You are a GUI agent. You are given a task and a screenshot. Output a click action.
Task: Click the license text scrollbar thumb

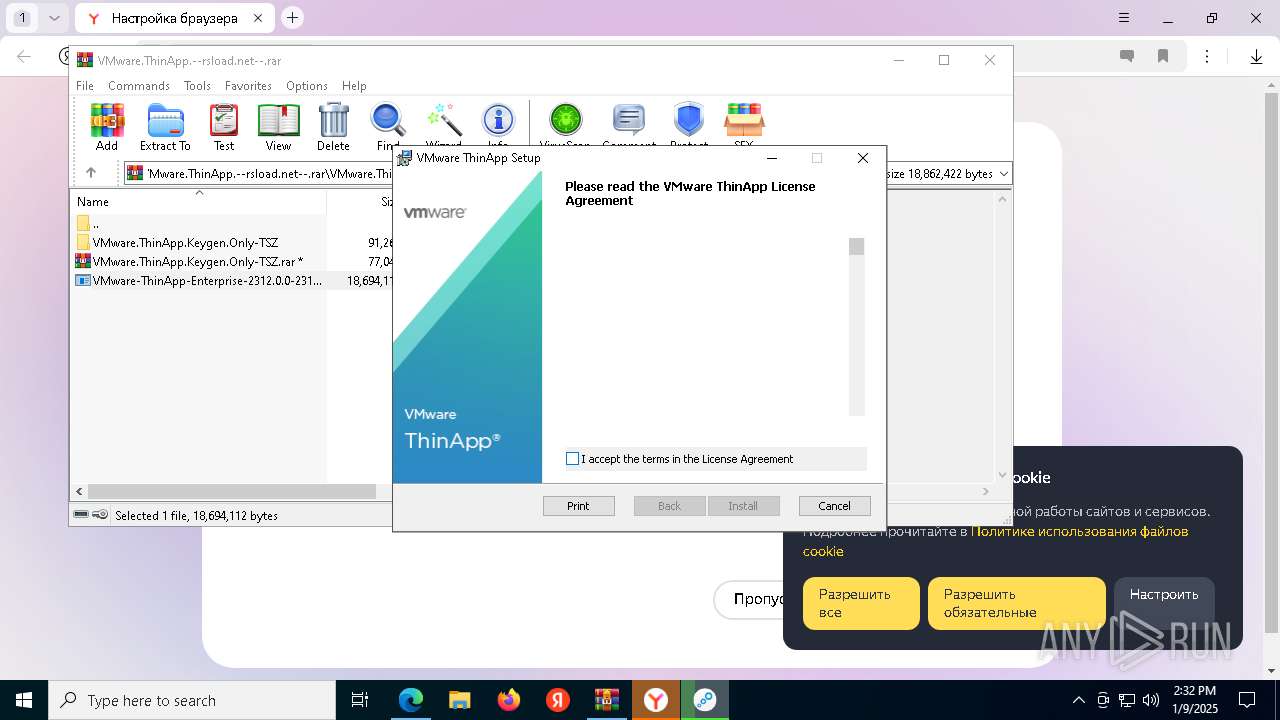click(856, 246)
